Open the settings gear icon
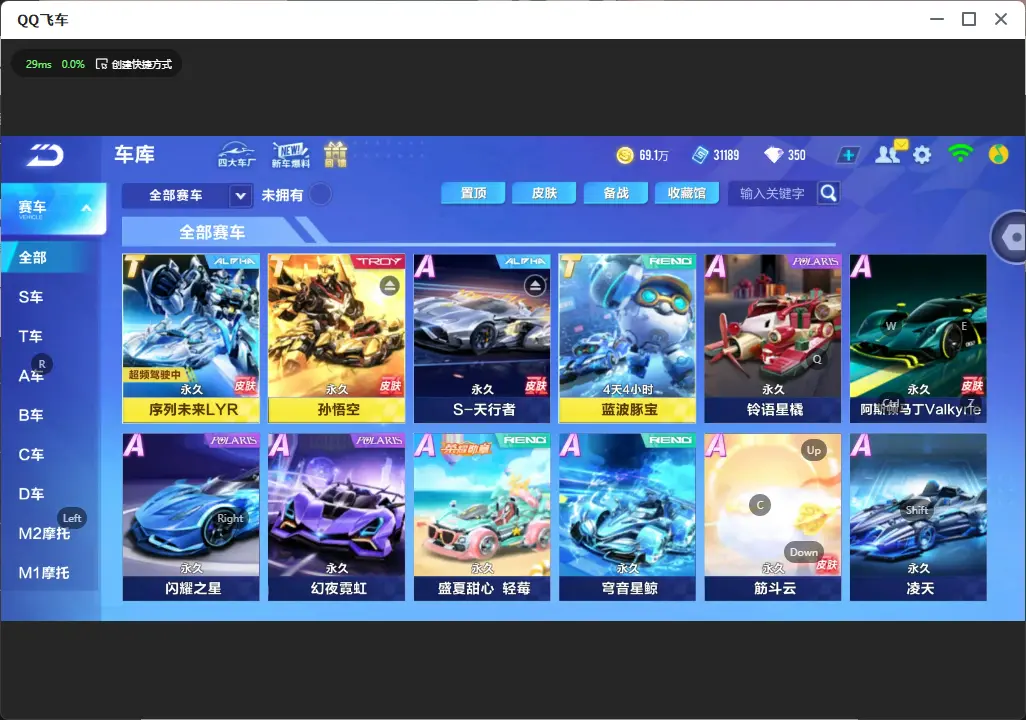This screenshot has height=720, width=1026. pyautogui.click(x=922, y=155)
